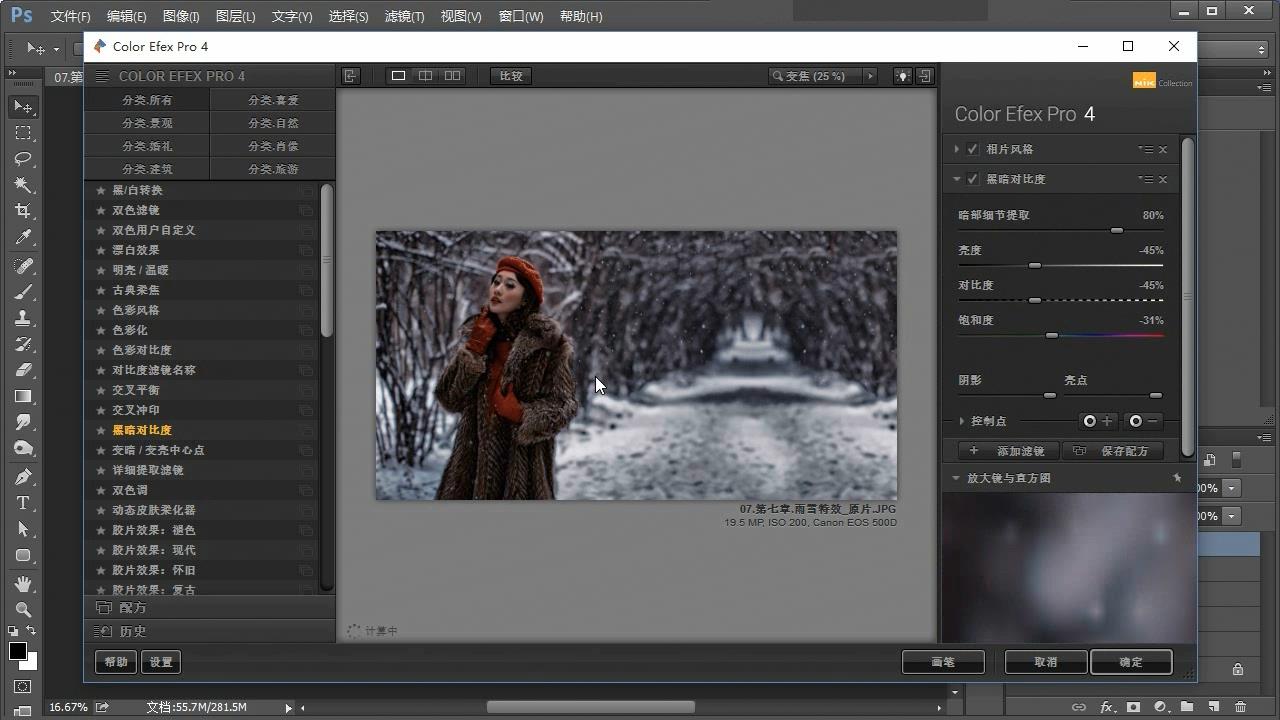1280x720 pixels.
Task: Toggle favorite star for 交叉平衡
Action: pyautogui.click(x=101, y=390)
